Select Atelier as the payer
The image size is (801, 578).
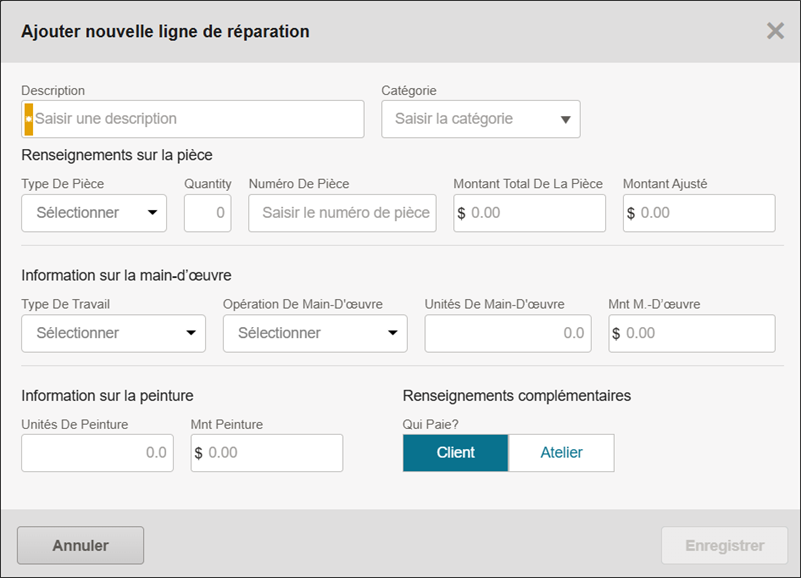[561, 453]
